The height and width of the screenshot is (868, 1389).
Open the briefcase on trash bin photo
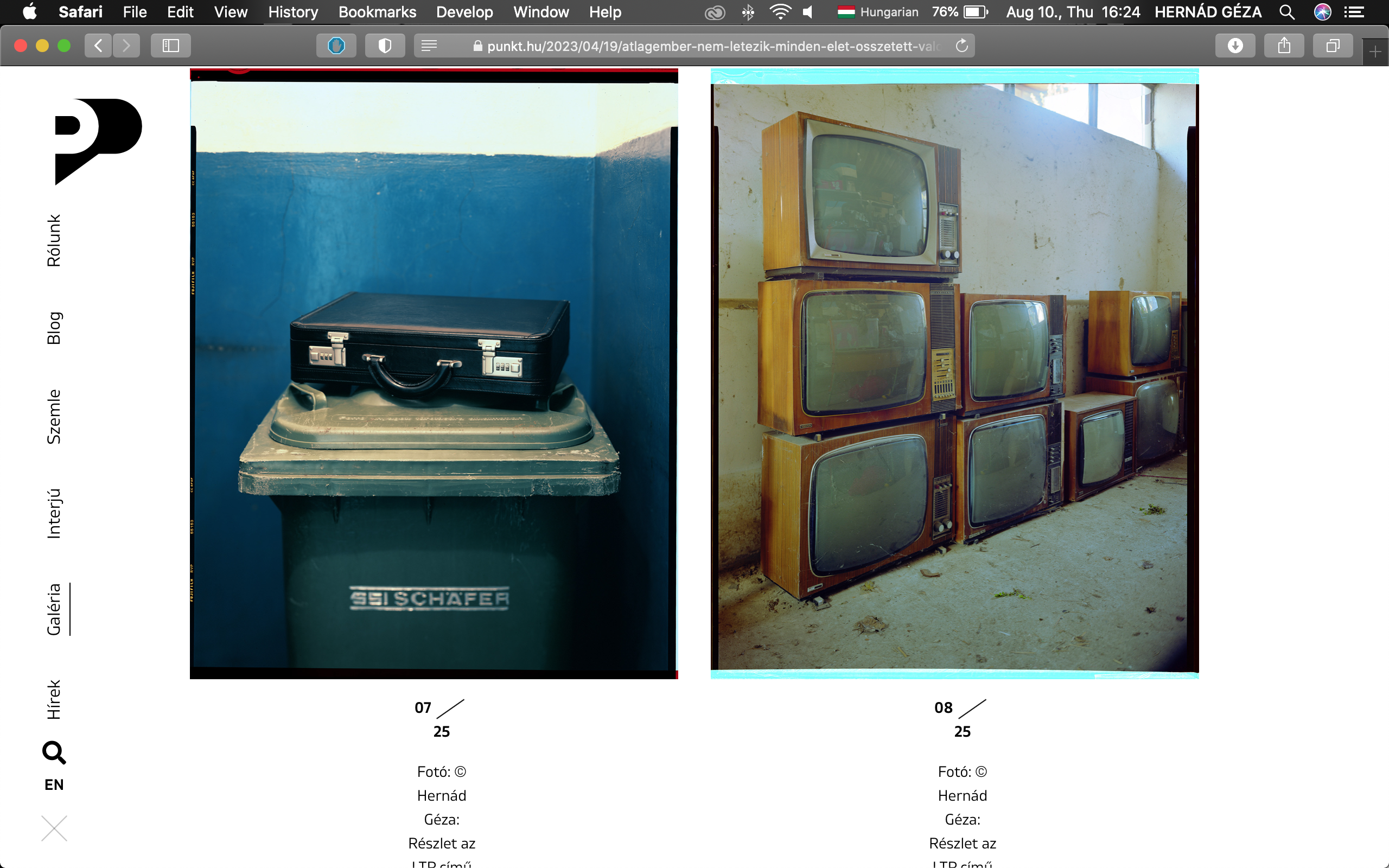click(x=434, y=374)
